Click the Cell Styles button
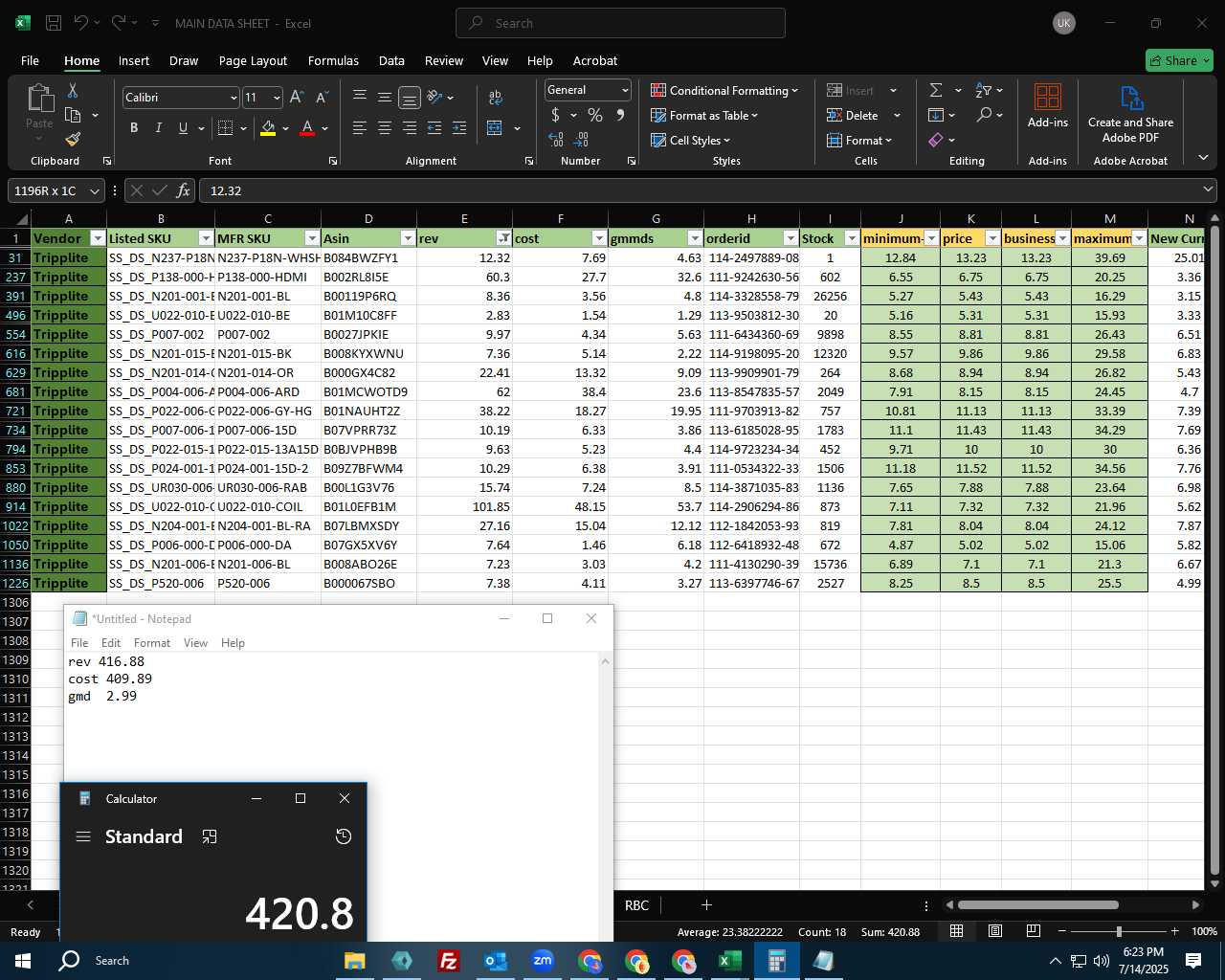The image size is (1225, 980). tap(690, 140)
